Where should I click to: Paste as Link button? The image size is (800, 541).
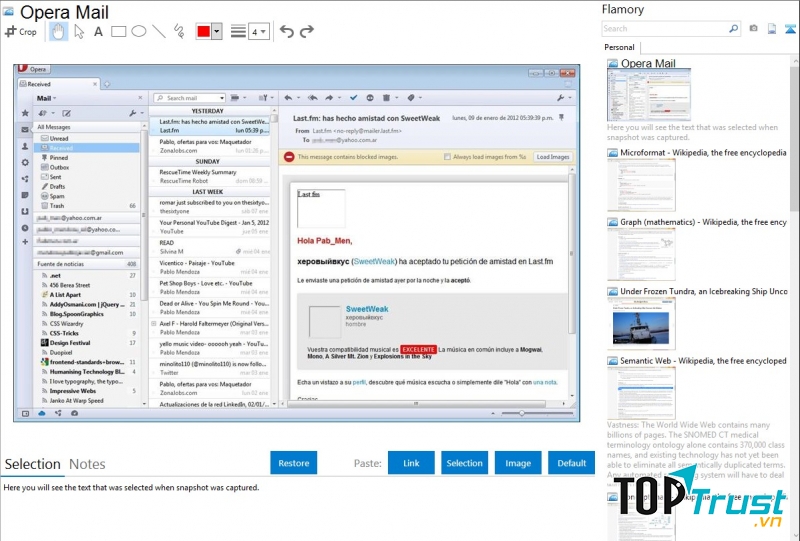[x=411, y=463]
